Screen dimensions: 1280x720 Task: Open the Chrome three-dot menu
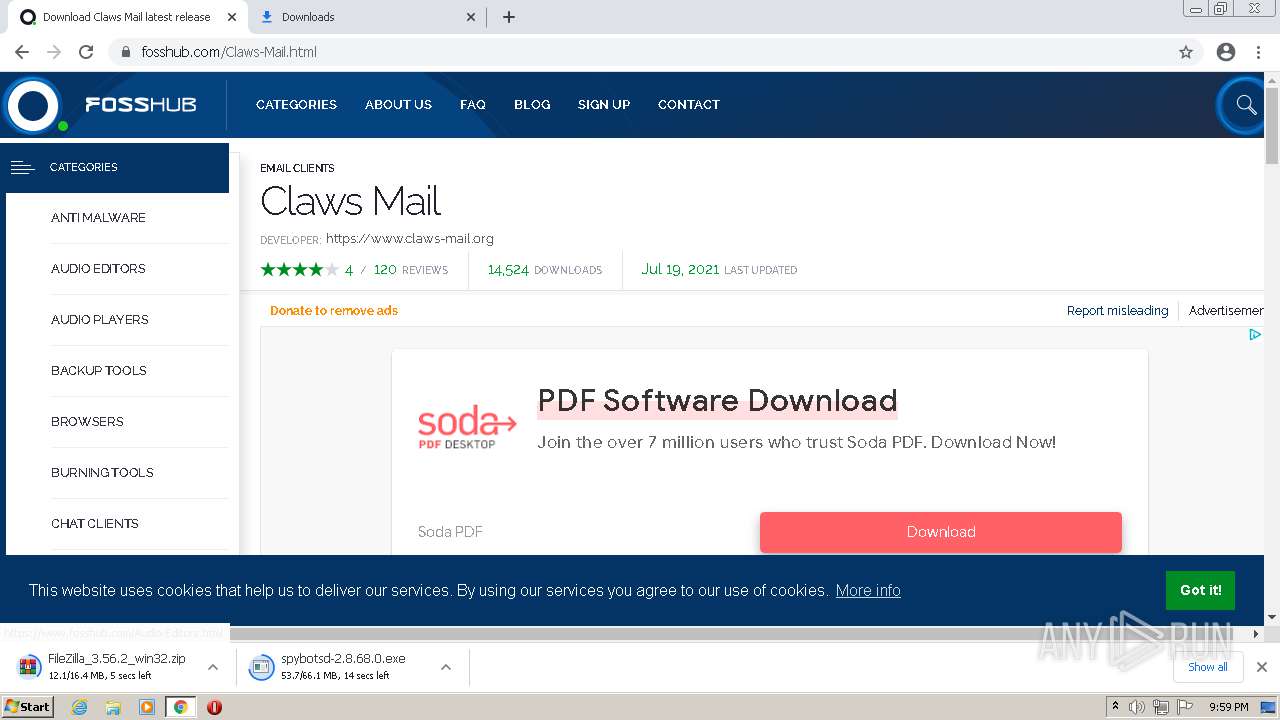pos(1258,52)
